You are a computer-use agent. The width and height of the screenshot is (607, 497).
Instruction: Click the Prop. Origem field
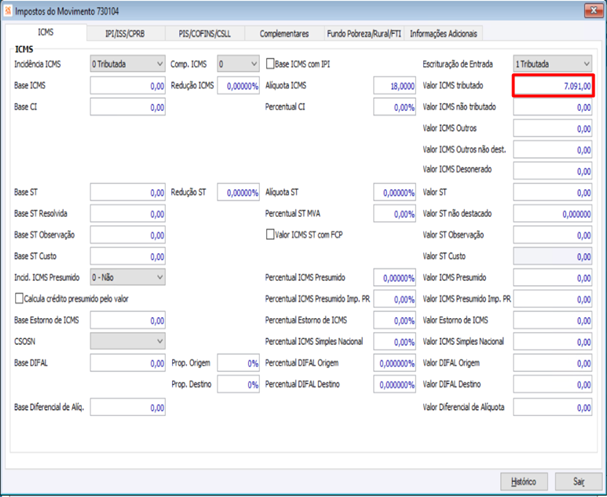238,363
